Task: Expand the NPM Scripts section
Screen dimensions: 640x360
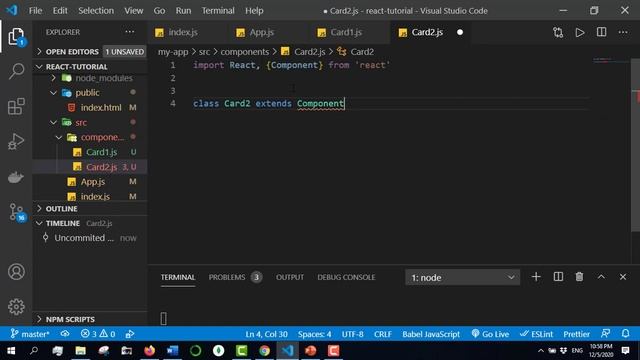Action: click(90, 319)
